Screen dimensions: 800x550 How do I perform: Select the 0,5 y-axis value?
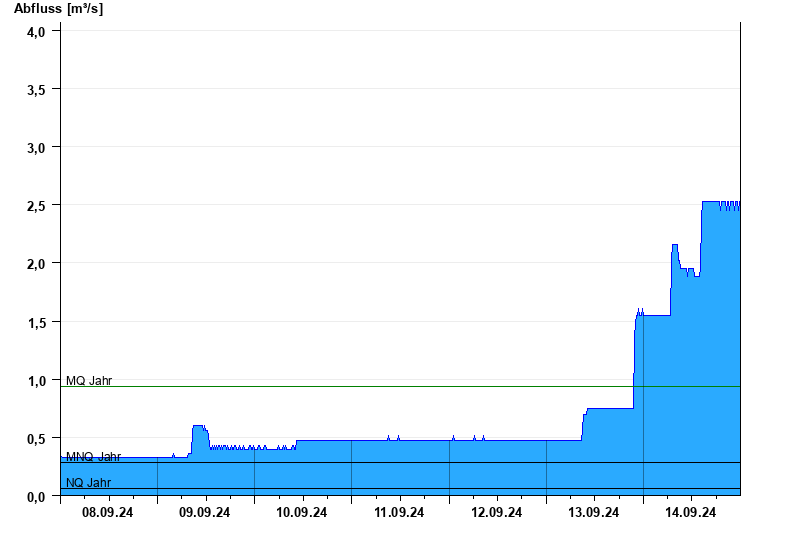tap(36, 439)
